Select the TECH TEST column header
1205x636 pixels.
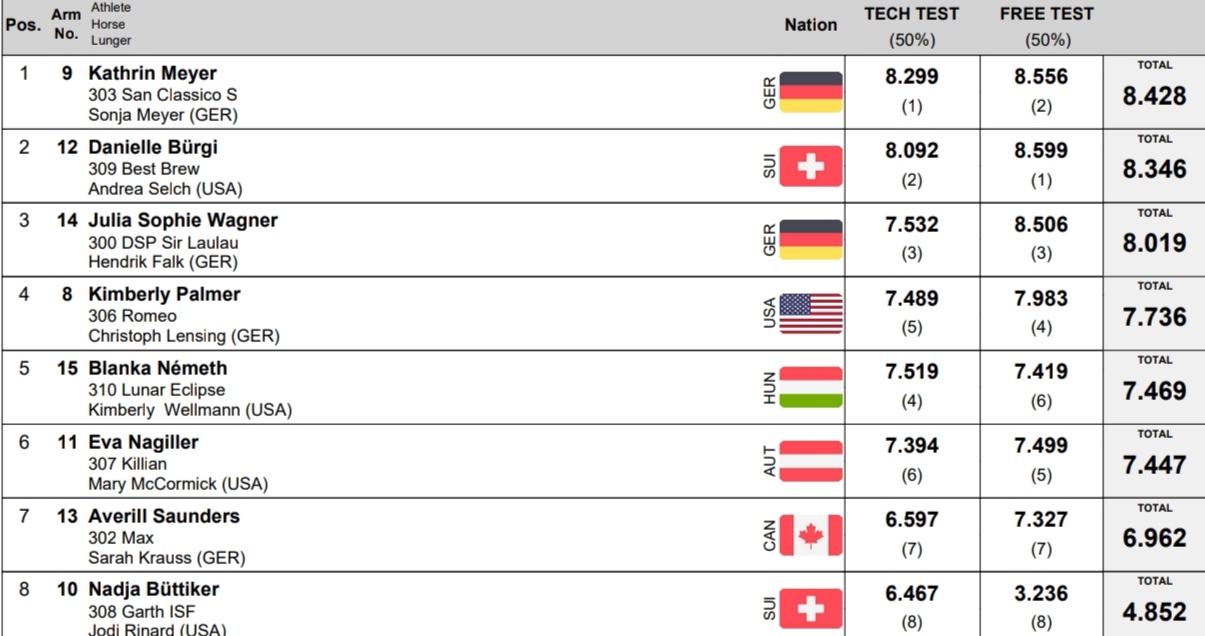911,27
